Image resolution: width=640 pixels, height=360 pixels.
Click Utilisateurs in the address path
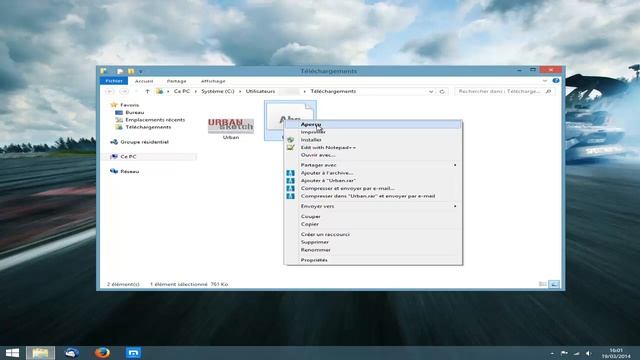[260, 91]
